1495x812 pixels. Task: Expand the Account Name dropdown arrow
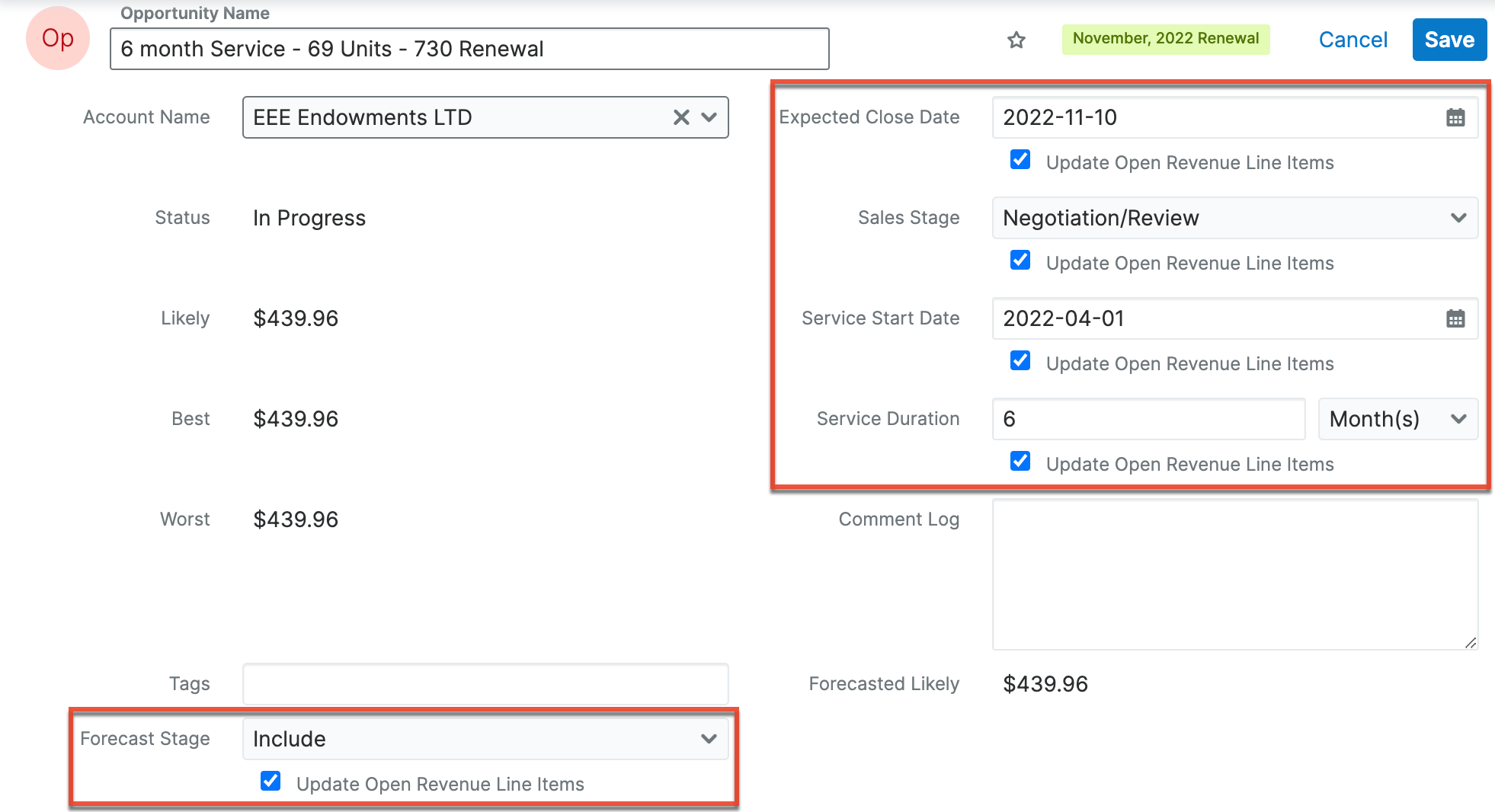click(709, 117)
